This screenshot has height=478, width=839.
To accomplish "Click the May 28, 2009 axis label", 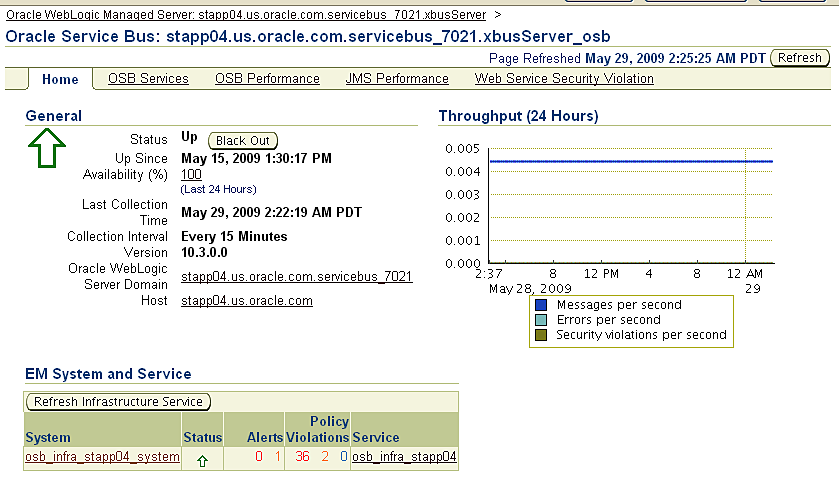I will coord(530,289).
